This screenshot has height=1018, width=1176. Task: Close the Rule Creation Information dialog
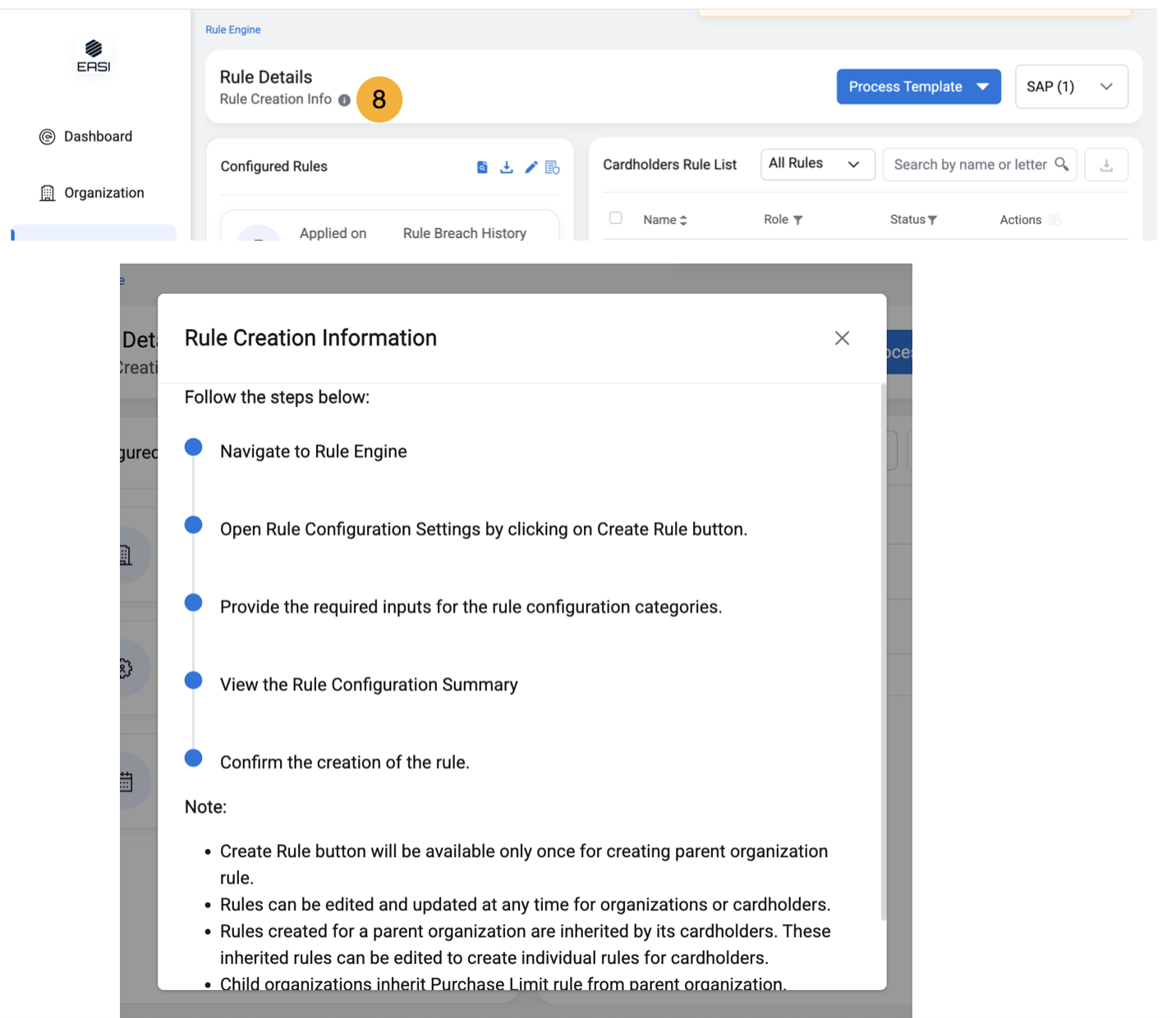point(842,338)
